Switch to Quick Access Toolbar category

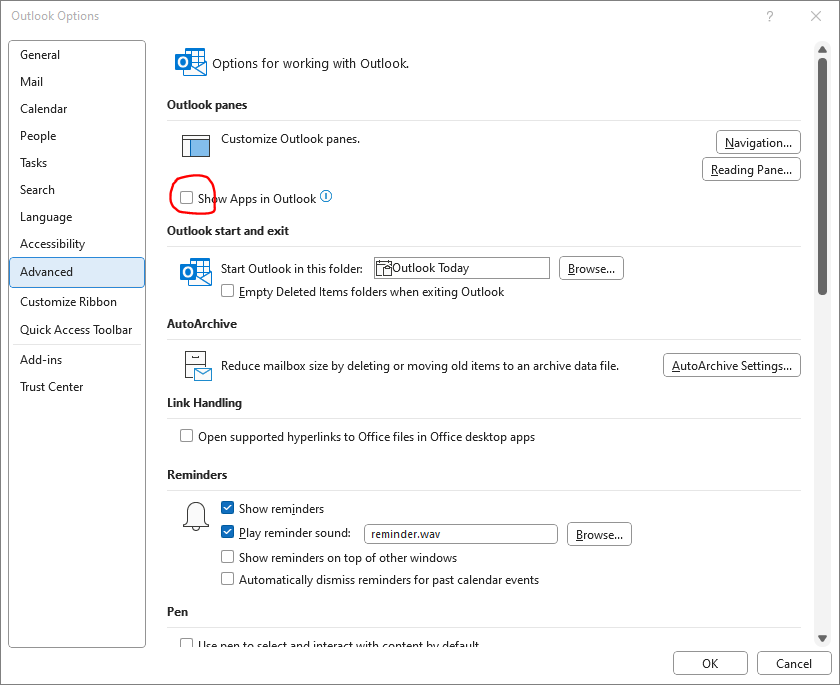tap(77, 330)
